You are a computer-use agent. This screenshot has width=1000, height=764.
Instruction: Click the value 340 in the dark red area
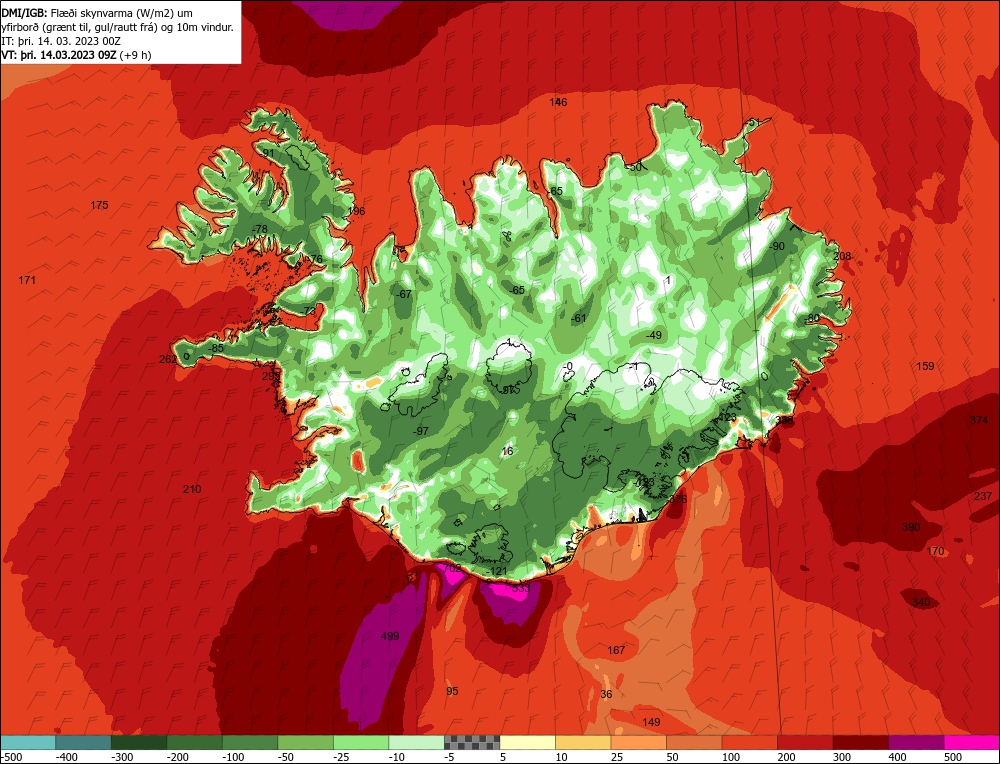[921, 602]
